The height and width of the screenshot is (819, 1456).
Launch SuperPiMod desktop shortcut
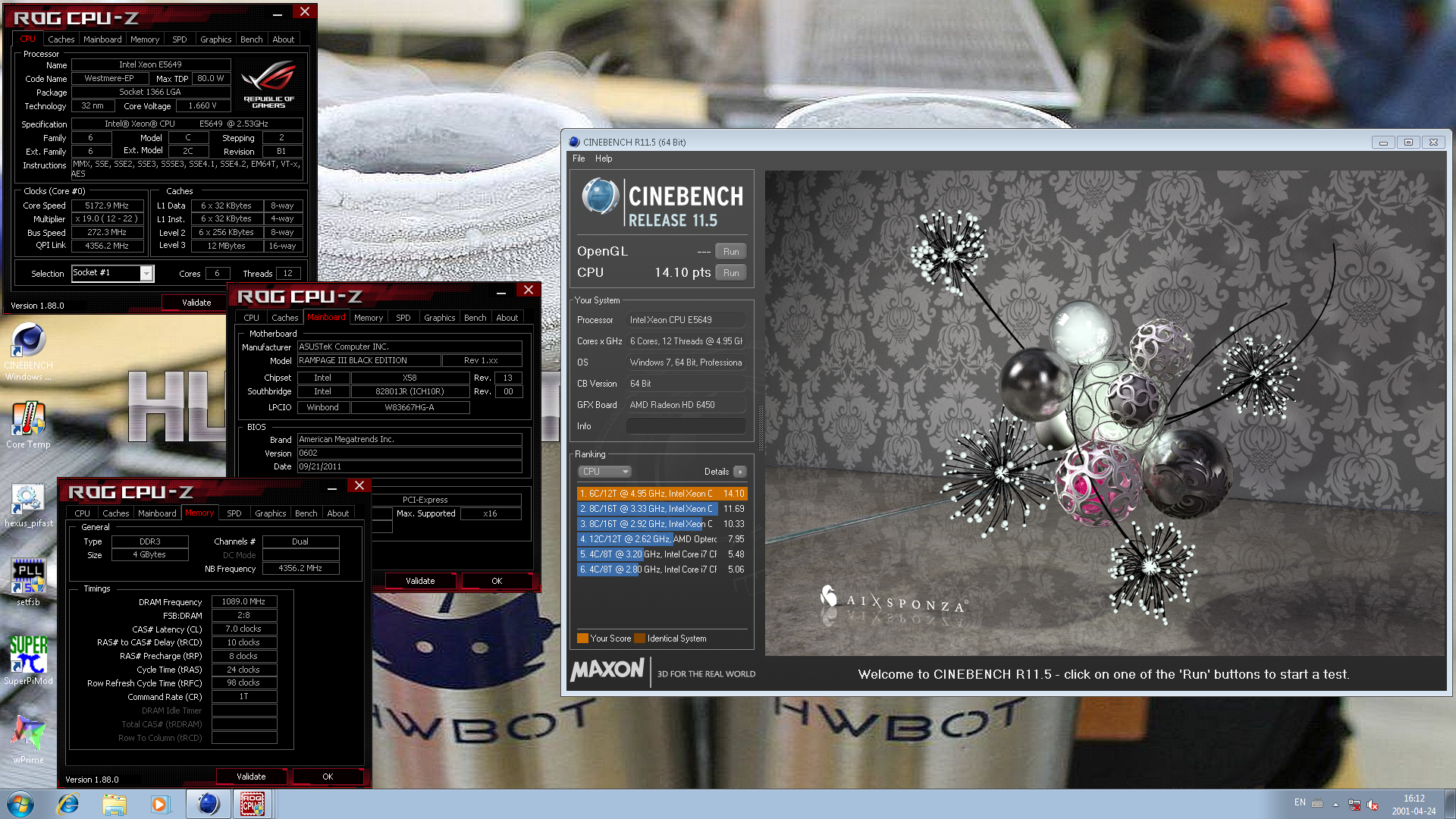pos(28,661)
